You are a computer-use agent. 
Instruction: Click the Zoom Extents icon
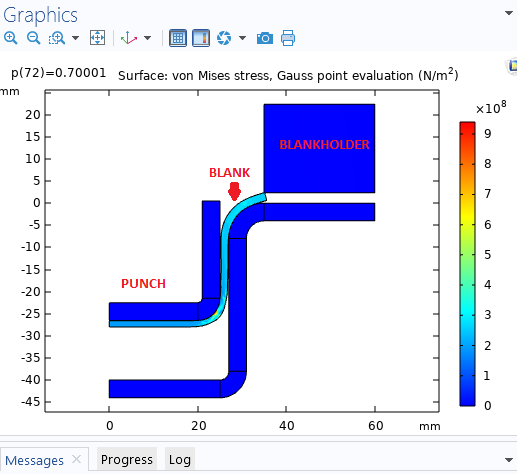(97, 38)
